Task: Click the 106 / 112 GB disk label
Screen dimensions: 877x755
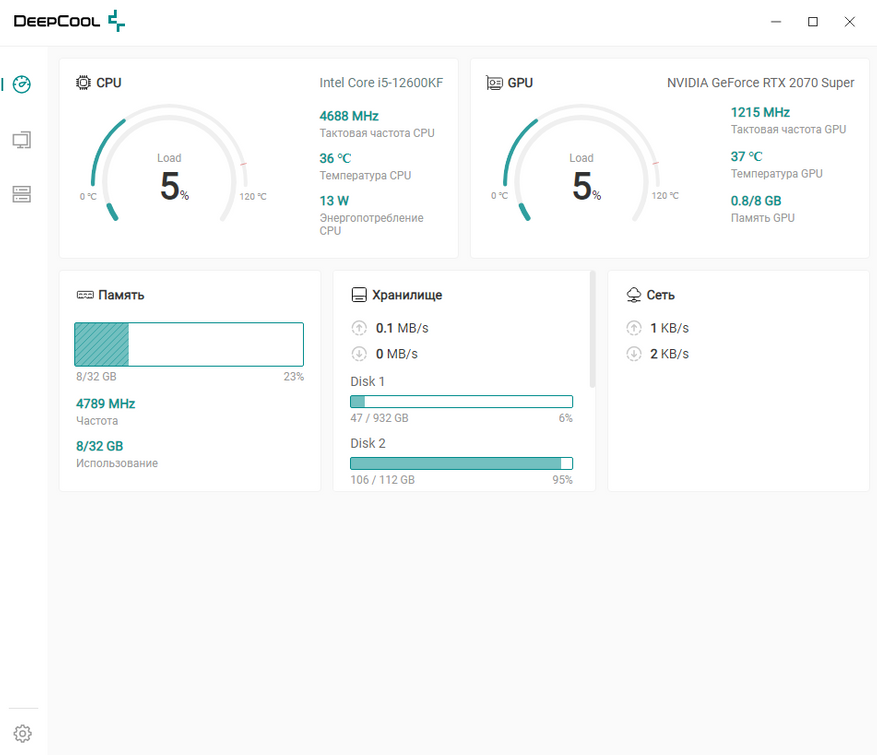Action: [383, 480]
